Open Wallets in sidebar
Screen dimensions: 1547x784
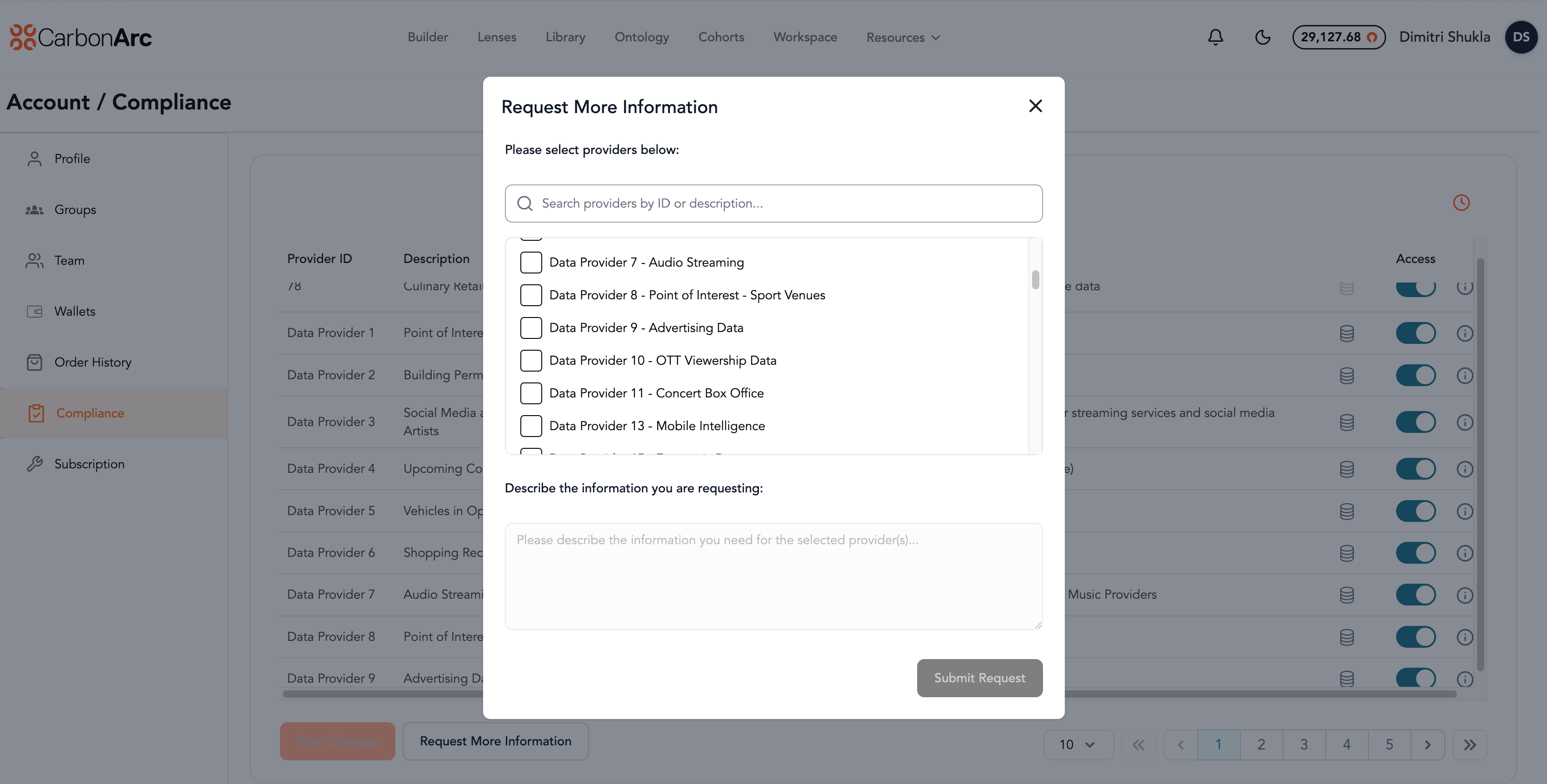pos(75,311)
